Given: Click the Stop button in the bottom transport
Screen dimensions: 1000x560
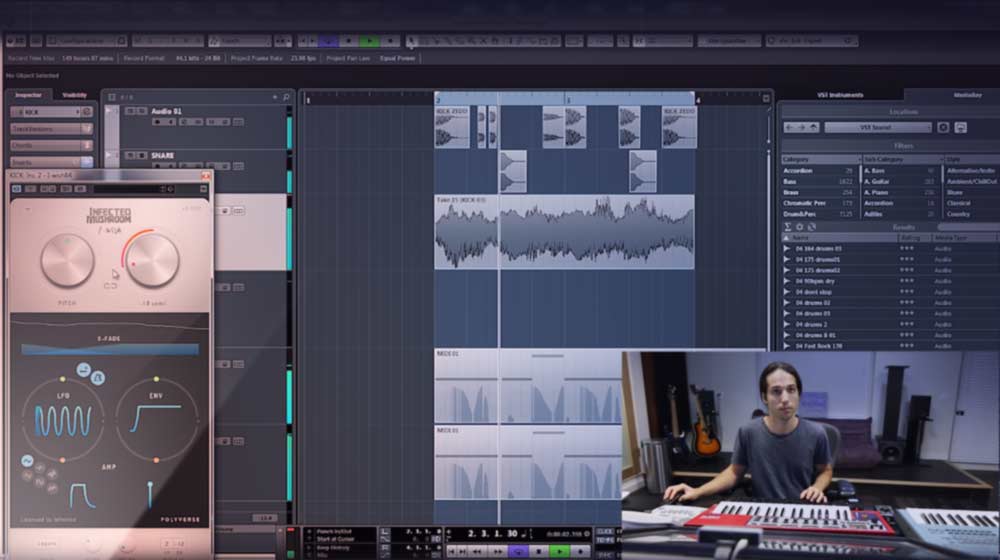Looking at the screenshot, I should coord(541,551).
